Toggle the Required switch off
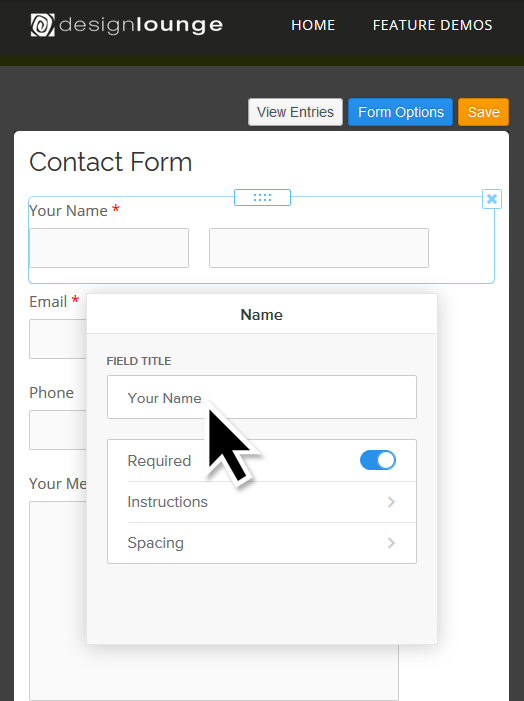 coord(378,460)
